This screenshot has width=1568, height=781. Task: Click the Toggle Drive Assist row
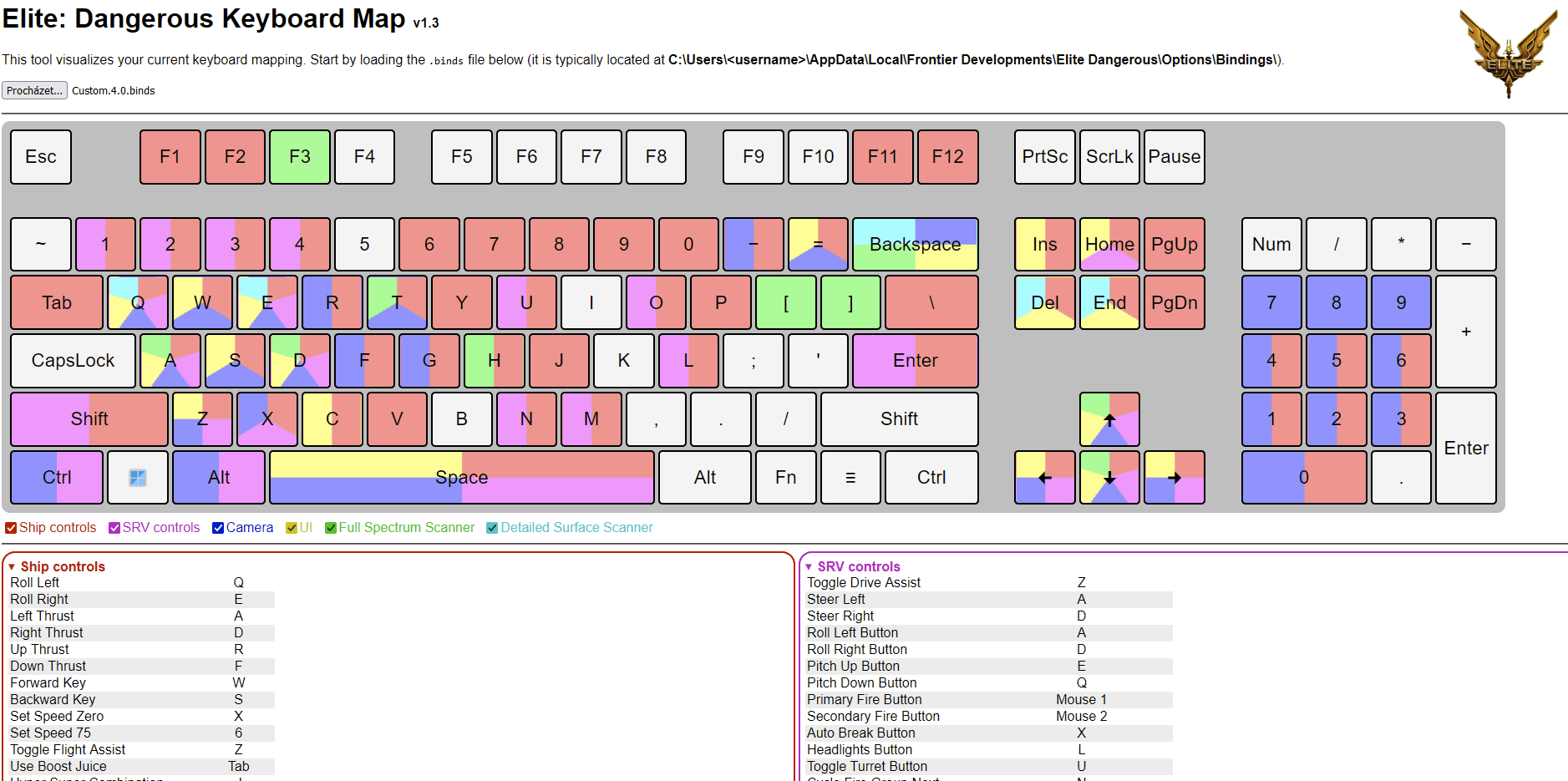coord(989,583)
